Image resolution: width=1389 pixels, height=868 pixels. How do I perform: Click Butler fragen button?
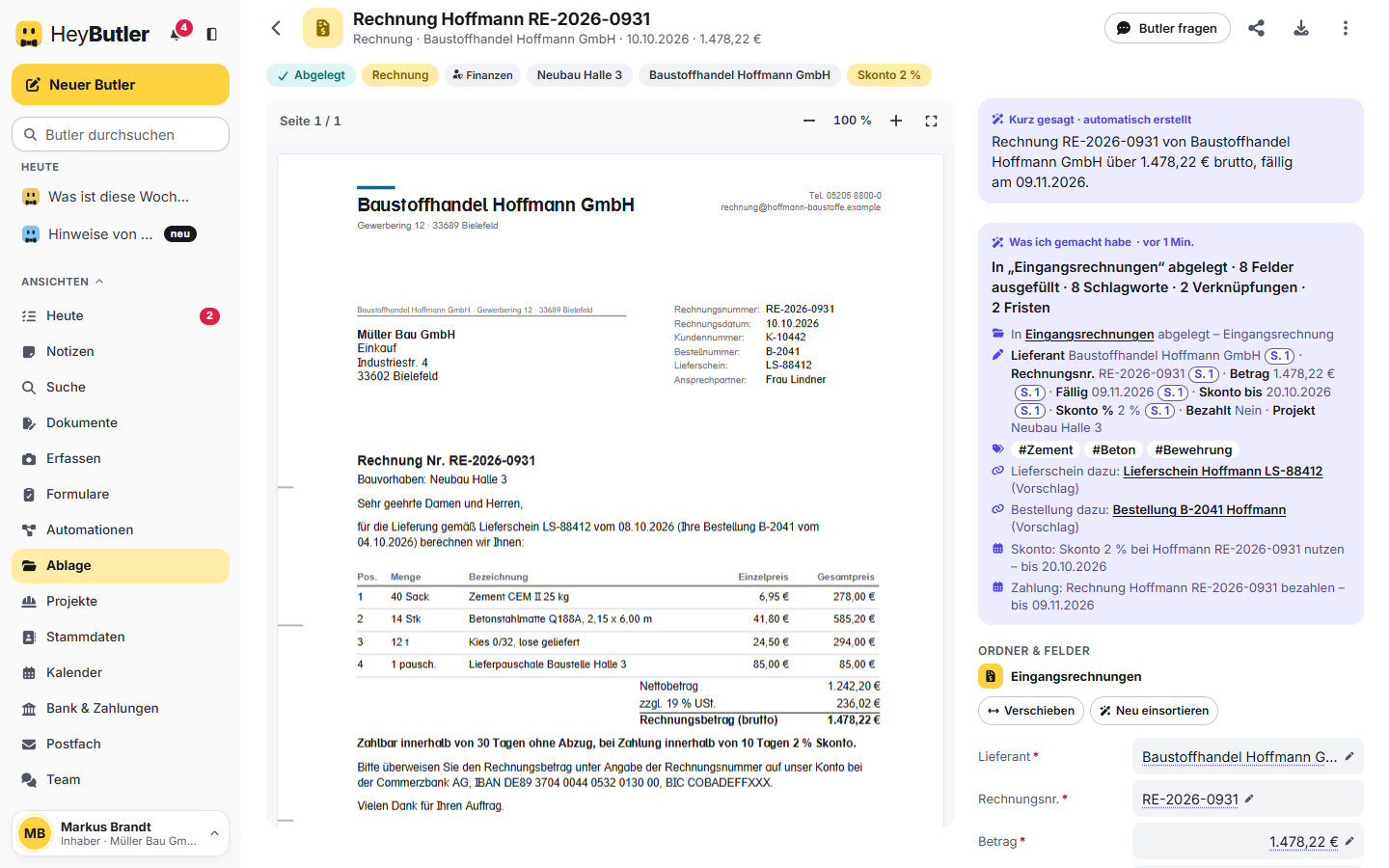click(x=1167, y=28)
